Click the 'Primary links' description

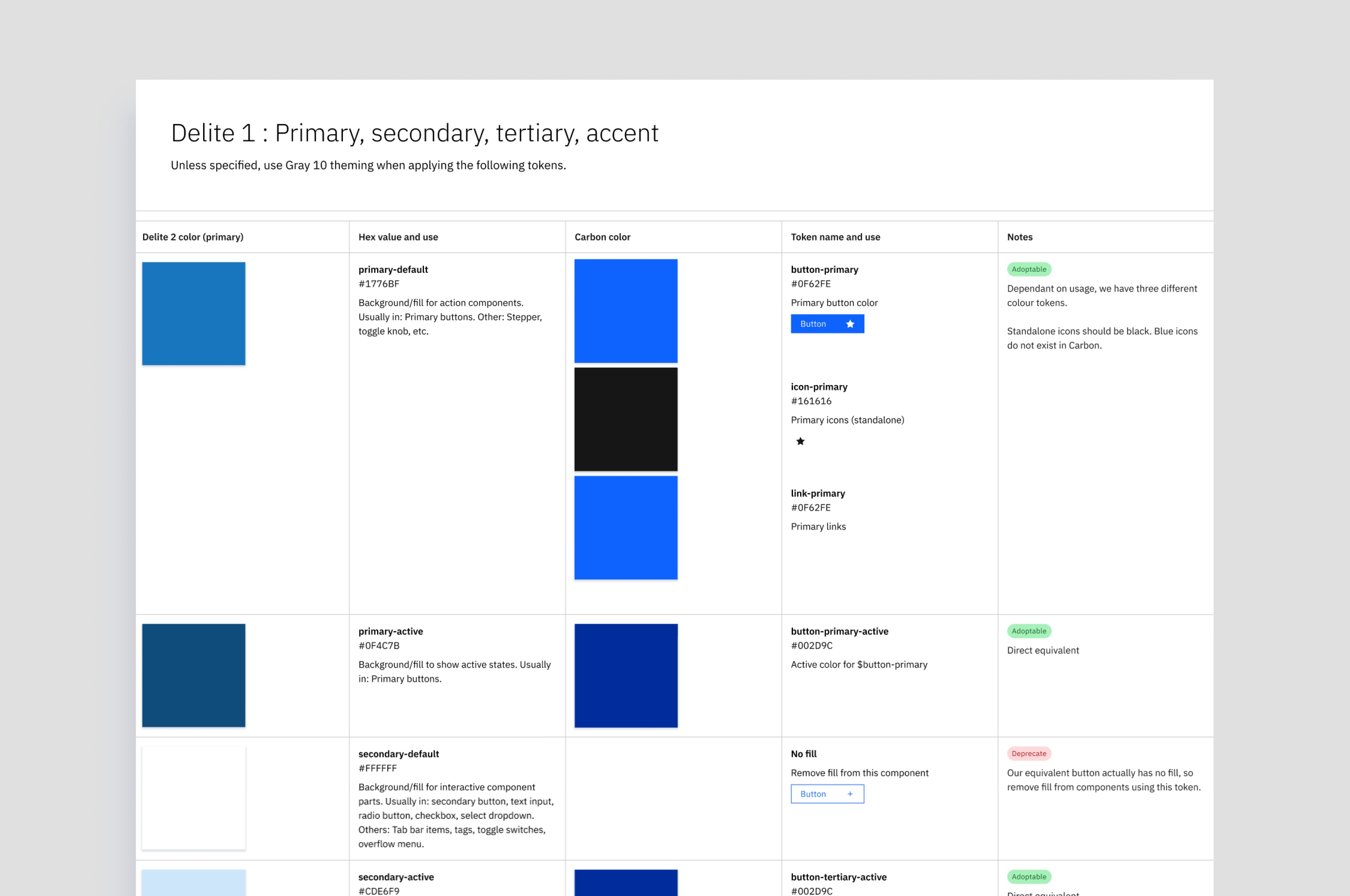point(818,526)
